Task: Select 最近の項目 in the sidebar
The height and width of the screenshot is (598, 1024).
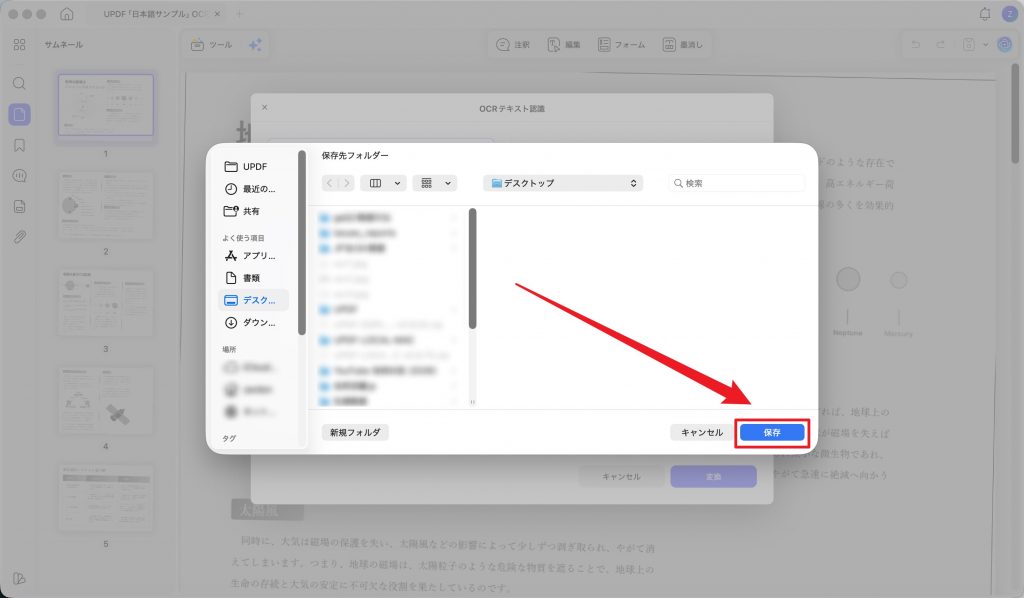Action: [254, 189]
